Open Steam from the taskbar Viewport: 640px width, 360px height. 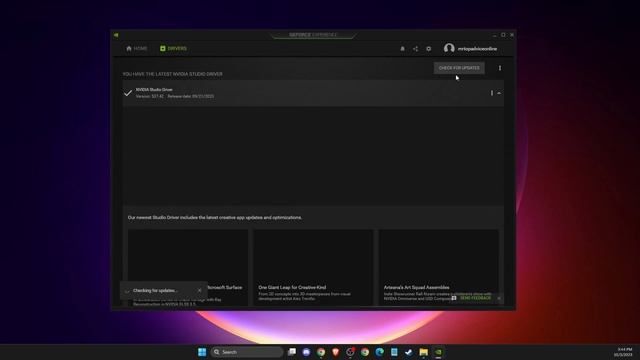(409, 352)
